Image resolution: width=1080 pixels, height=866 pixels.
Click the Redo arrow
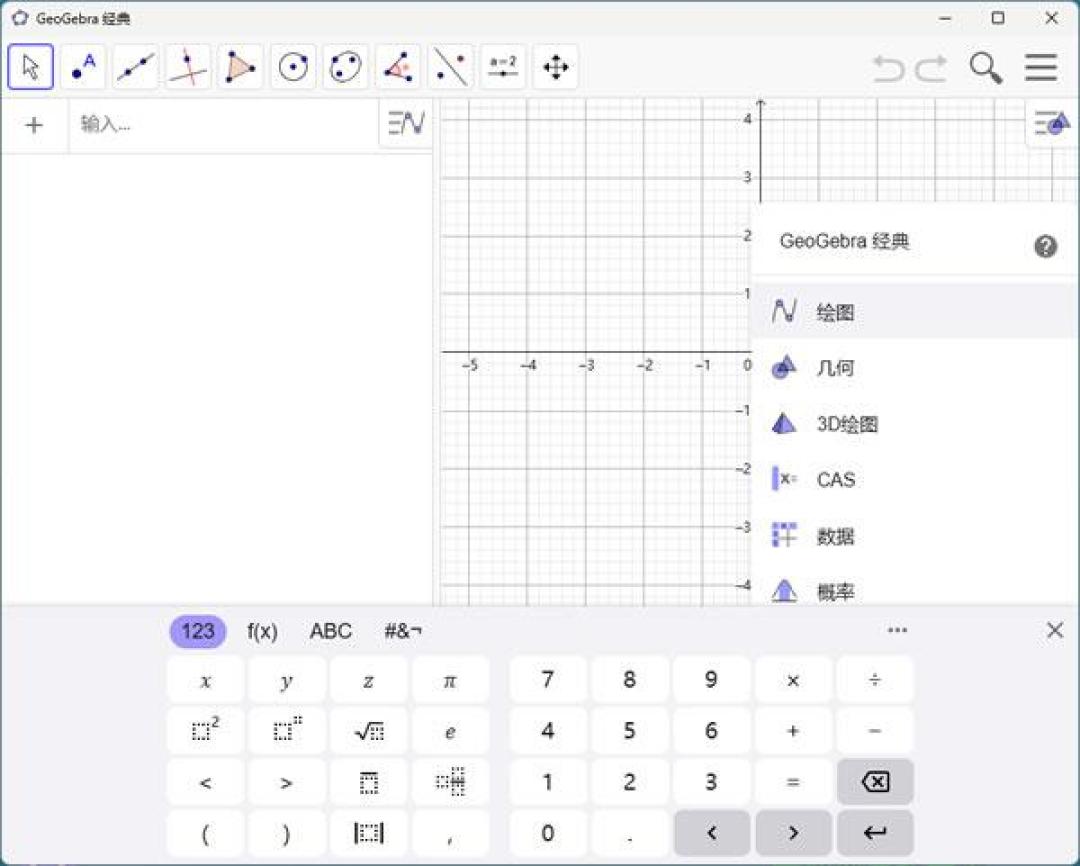point(931,68)
